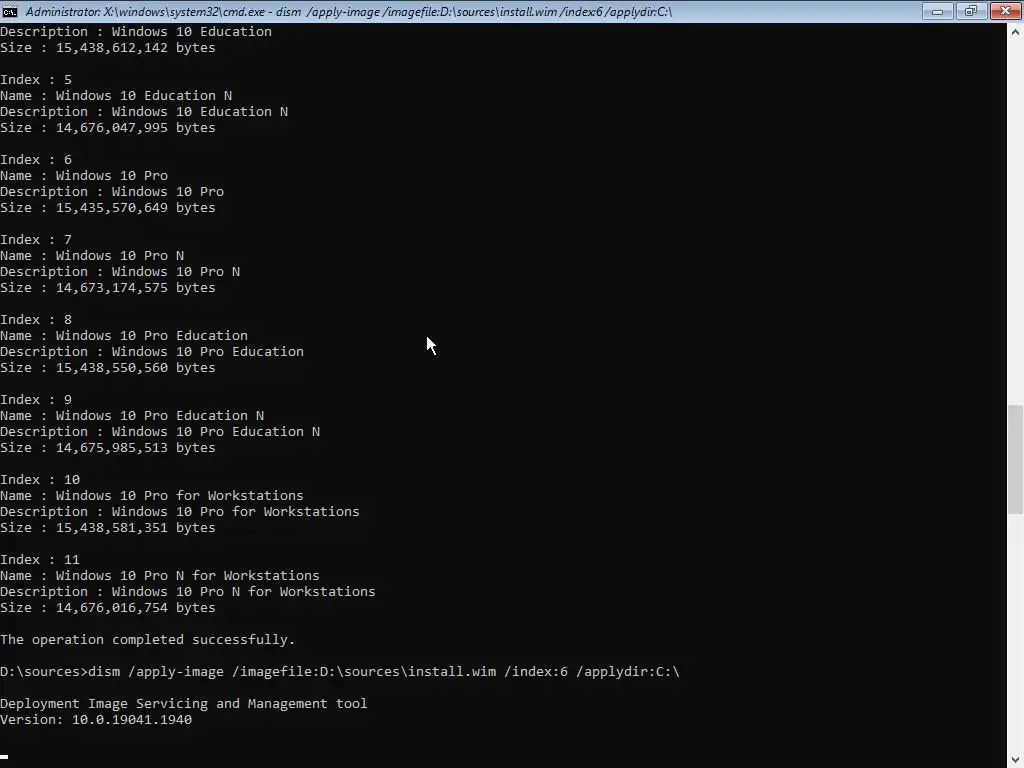Click 'Deployment Image Servicing and Management tool'
Viewport: 1024px width, 768px height.
(x=184, y=703)
